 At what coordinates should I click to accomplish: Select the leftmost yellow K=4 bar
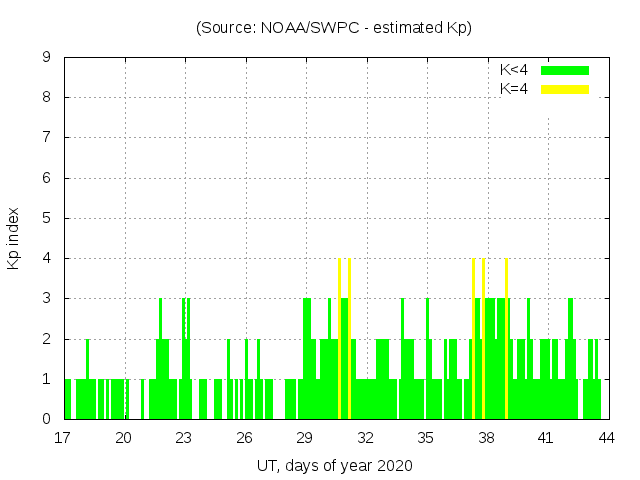340,338
